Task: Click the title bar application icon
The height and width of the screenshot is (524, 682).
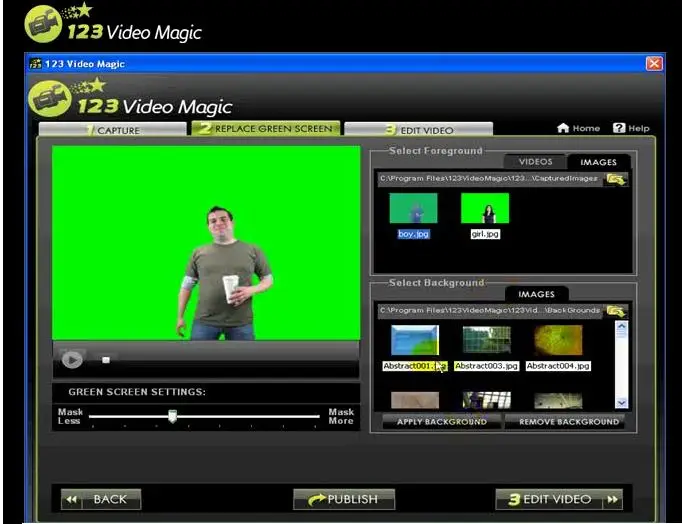Action: pyautogui.click(x=35, y=64)
